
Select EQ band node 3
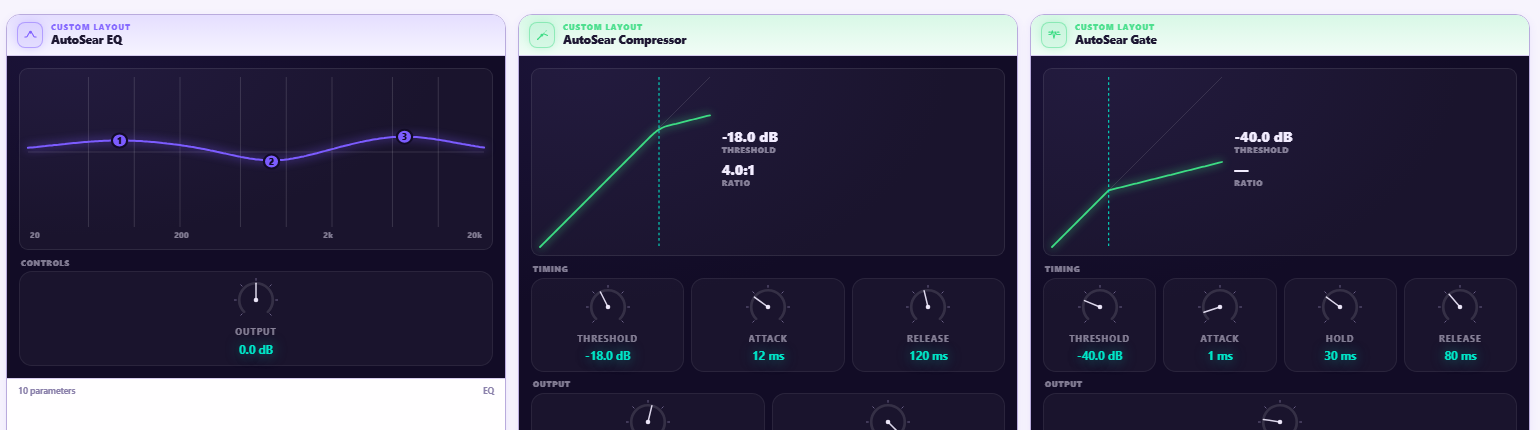tap(404, 136)
